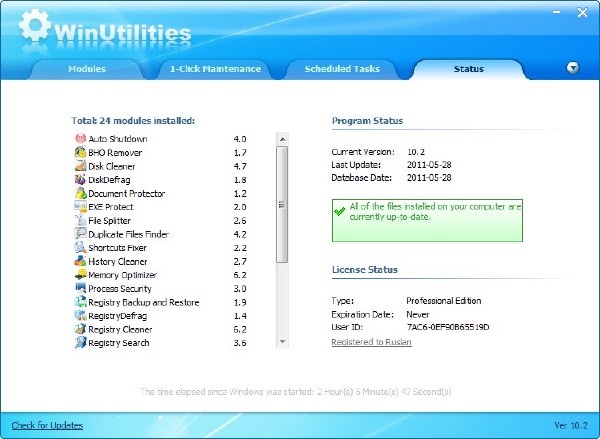The image size is (600, 439).
Task: Select the Registry Cleaner icon
Action: (80, 329)
